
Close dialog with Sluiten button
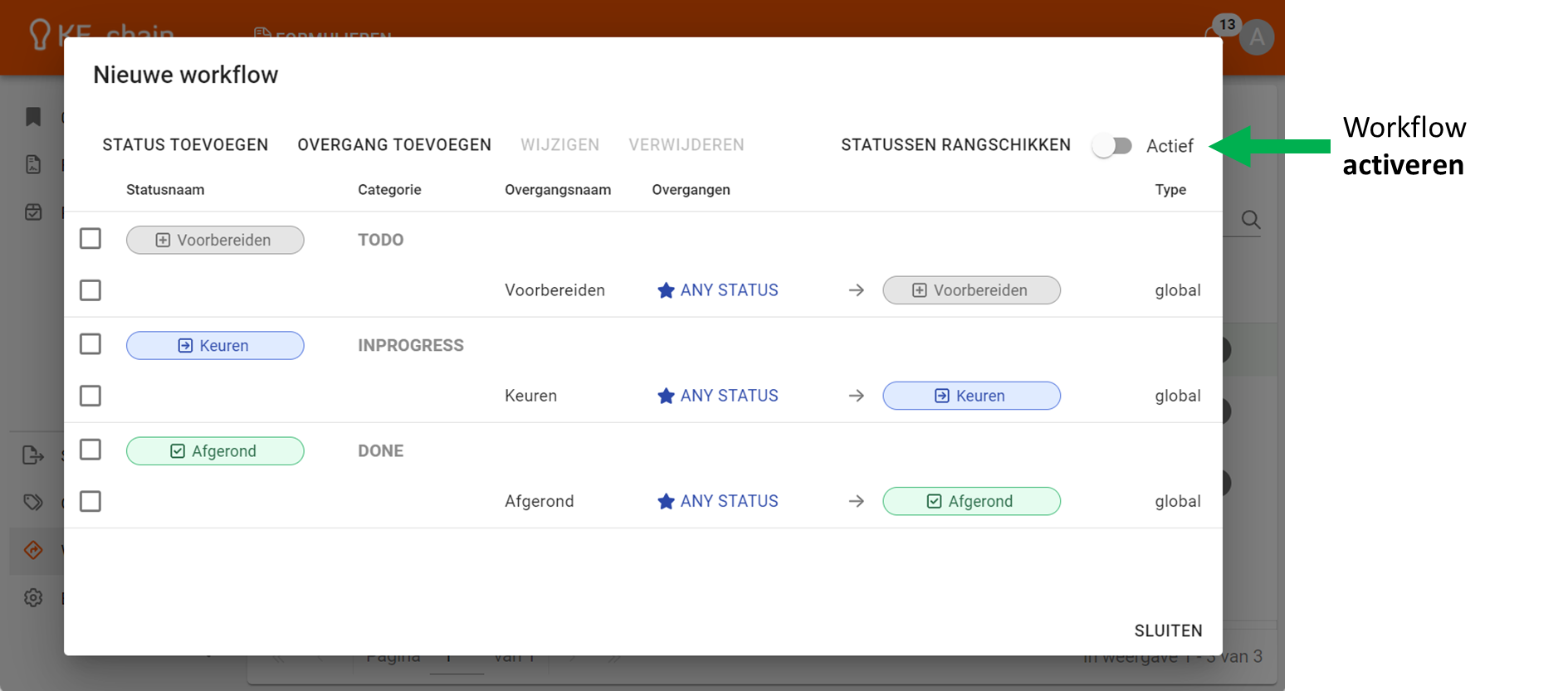click(1168, 630)
